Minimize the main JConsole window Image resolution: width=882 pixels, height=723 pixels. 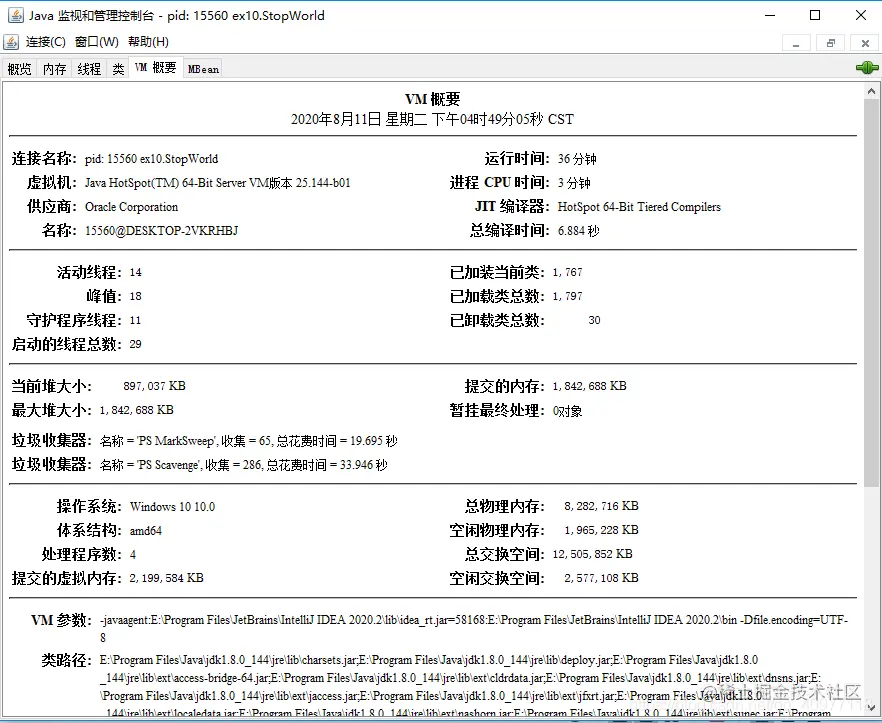tap(770, 15)
